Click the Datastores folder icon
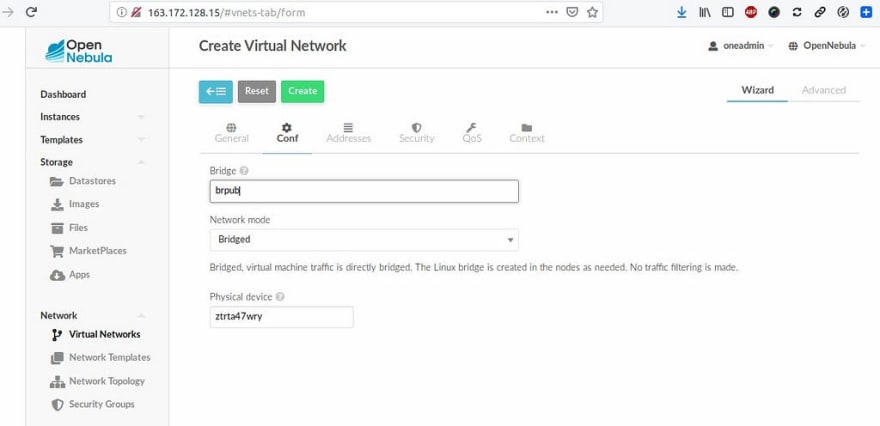 57,181
